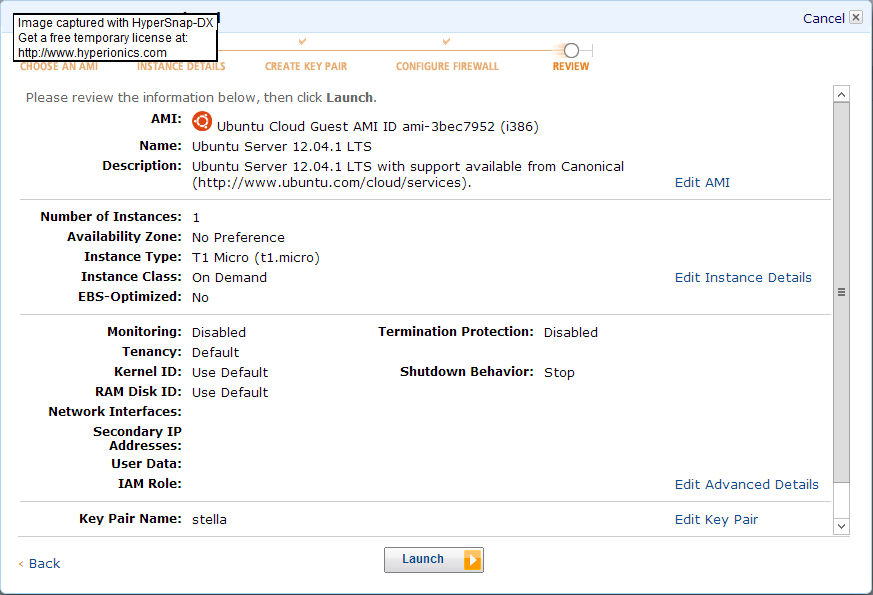Click shutdown behavior value 'Stop'
The image size is (873, 595).
click(559, 372)
